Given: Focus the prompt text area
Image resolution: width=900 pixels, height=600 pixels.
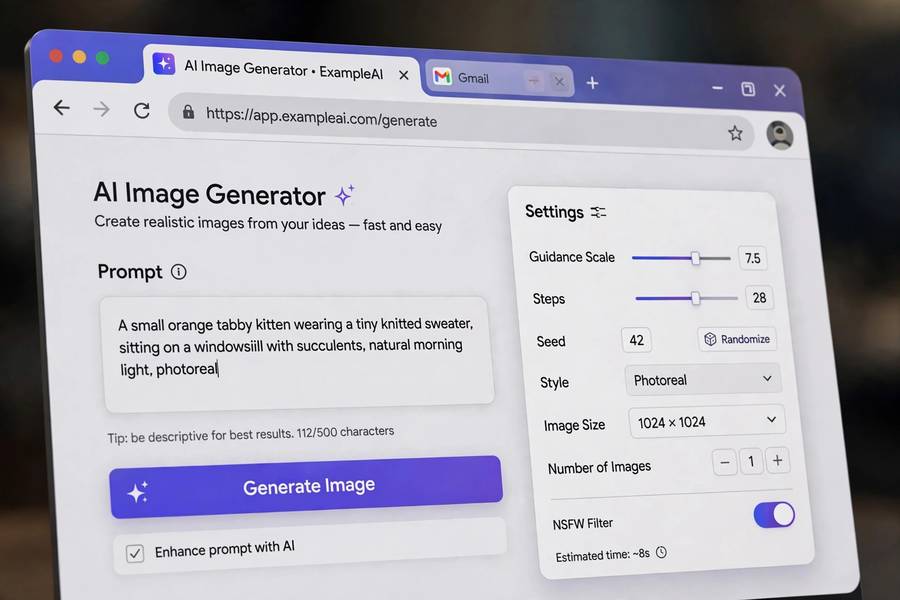Looking at the screenshot, I should [x=298, y=353].
